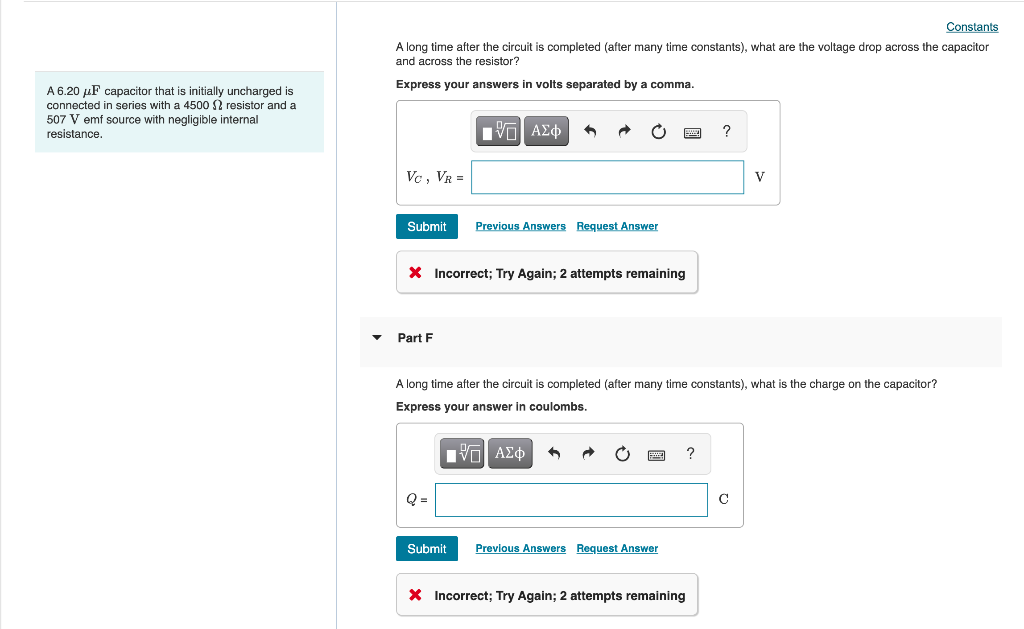Show keyboard shortcuts for Q answer

(656, 455)
